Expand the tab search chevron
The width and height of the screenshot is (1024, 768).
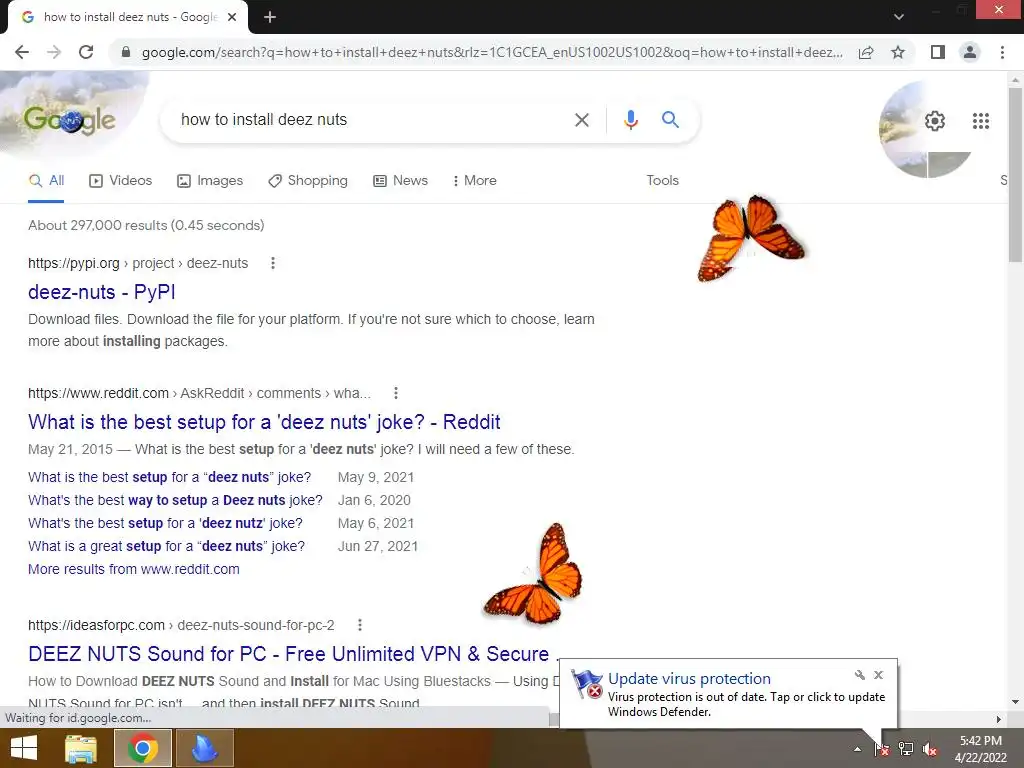coord(899,17)
